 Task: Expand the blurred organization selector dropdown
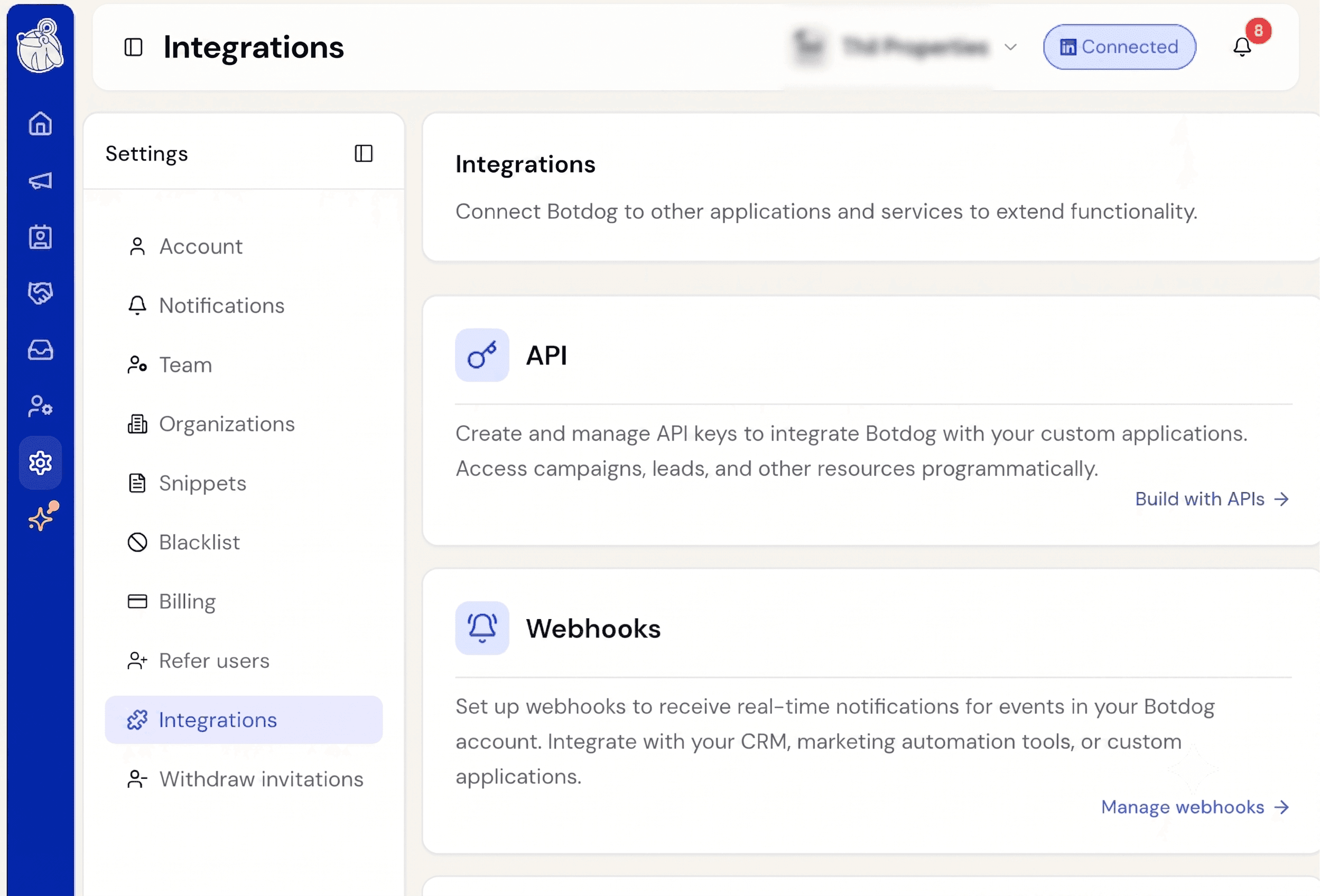[904, 47]
